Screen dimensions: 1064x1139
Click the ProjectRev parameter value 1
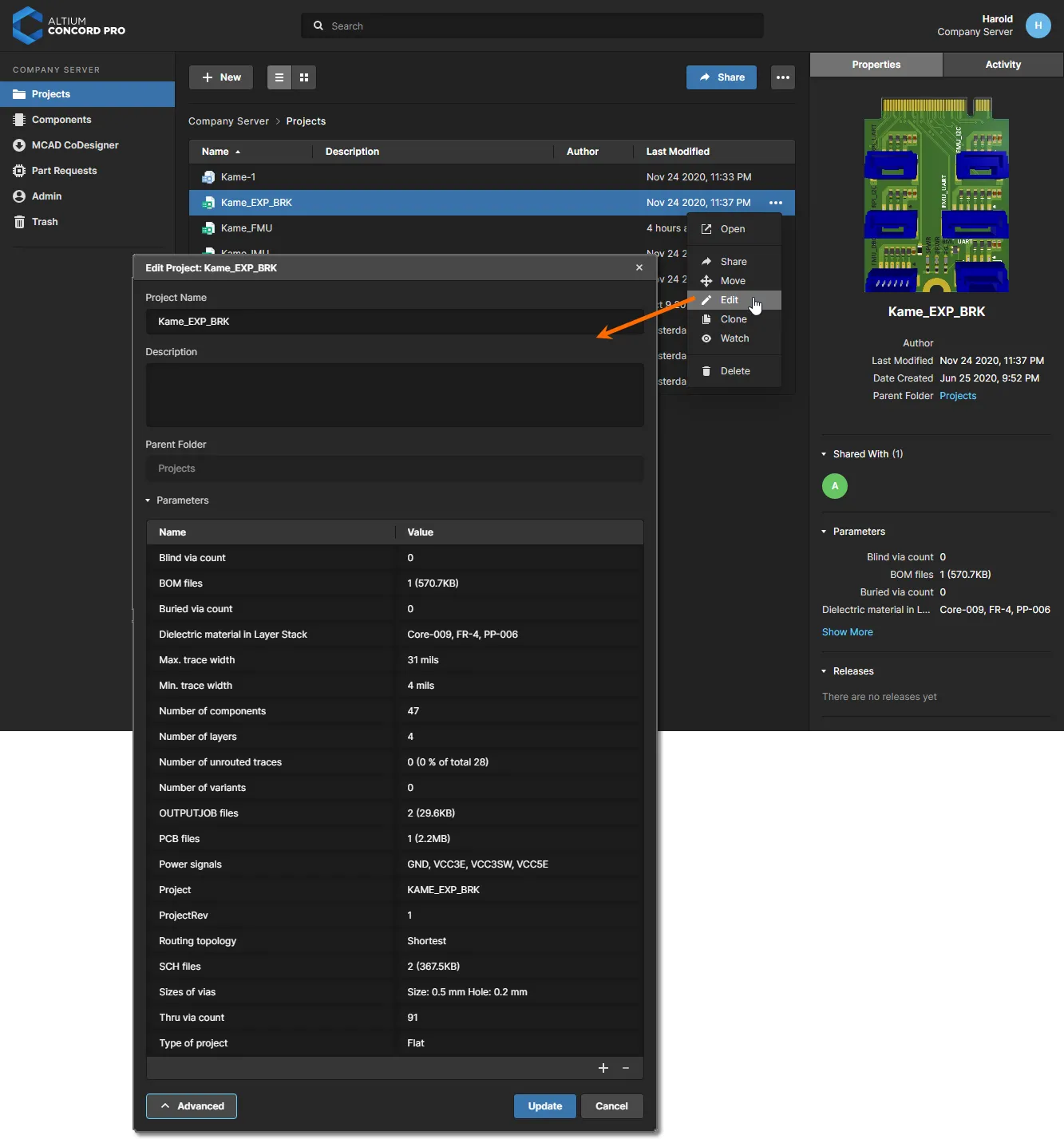coord(409,916)
